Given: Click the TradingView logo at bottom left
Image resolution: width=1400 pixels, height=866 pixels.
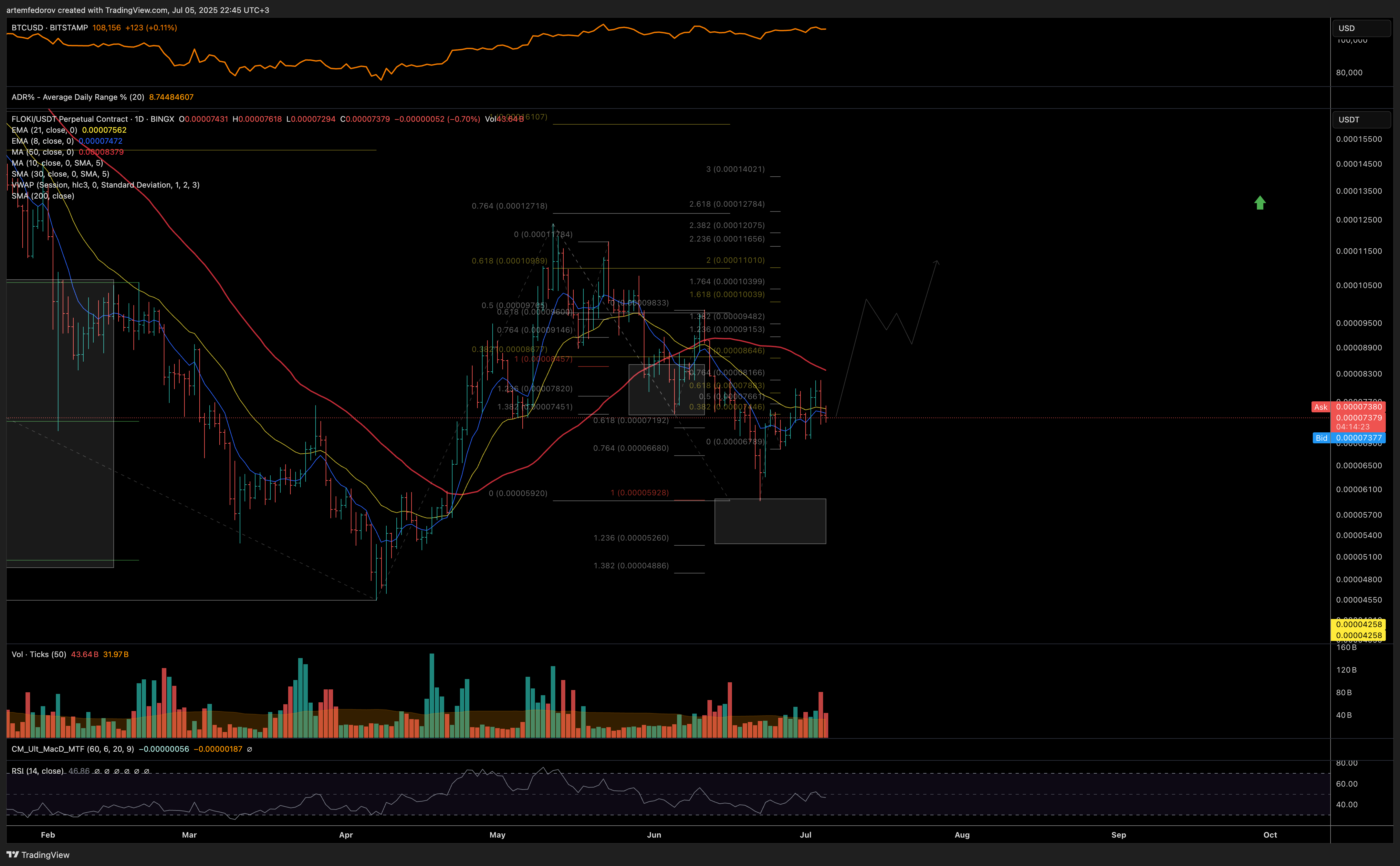Looking at the screenshot, I should click(38, 855).
